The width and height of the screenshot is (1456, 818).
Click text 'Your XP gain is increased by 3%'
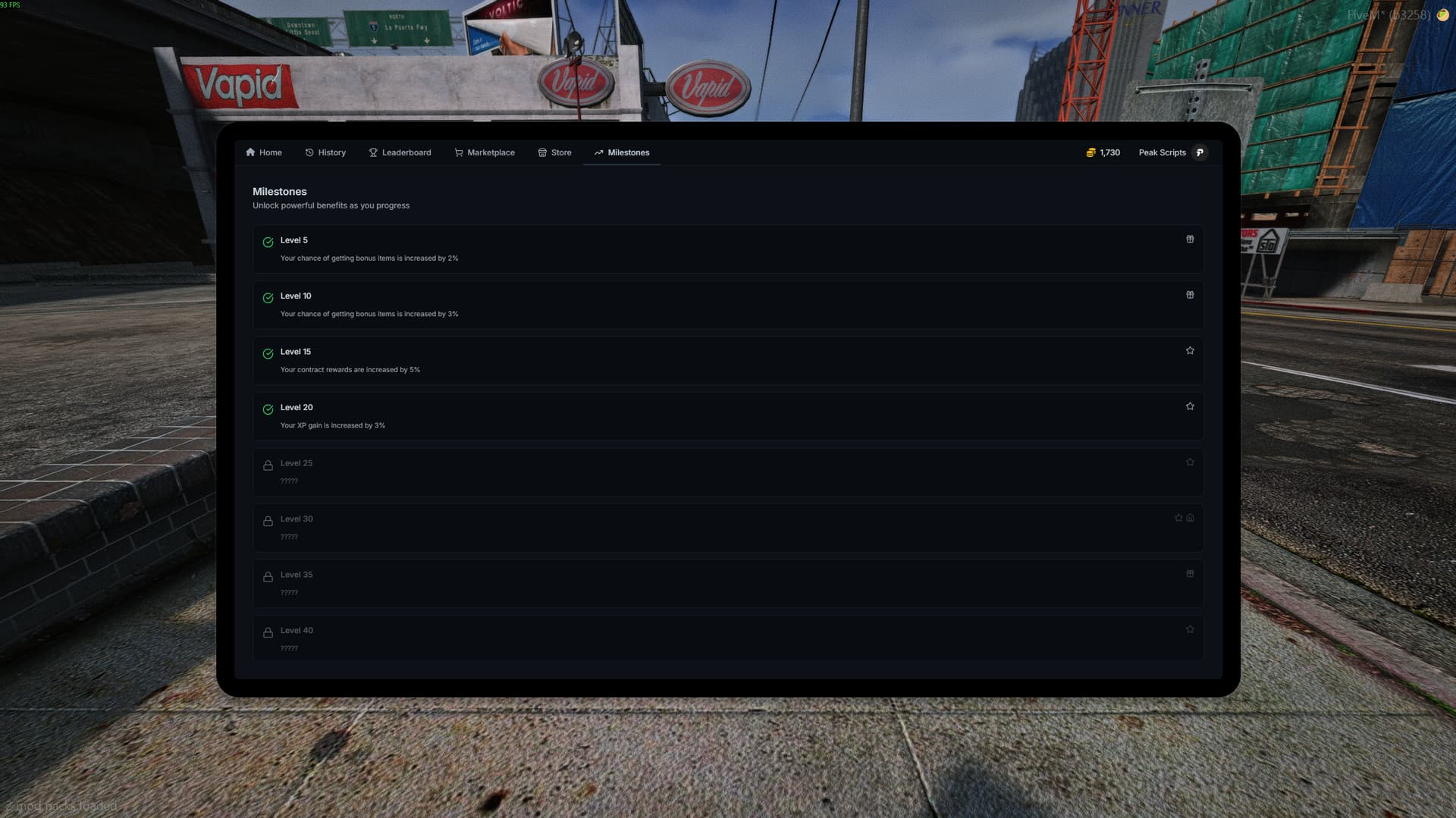332,425
